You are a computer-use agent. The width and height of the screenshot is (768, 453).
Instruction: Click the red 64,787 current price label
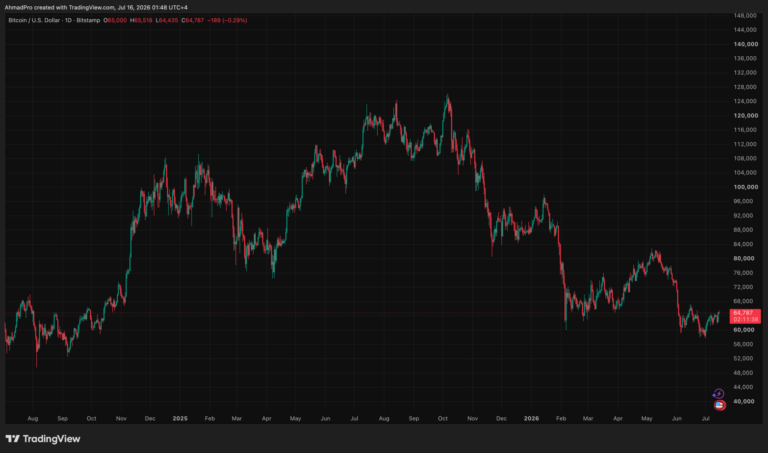743,312
